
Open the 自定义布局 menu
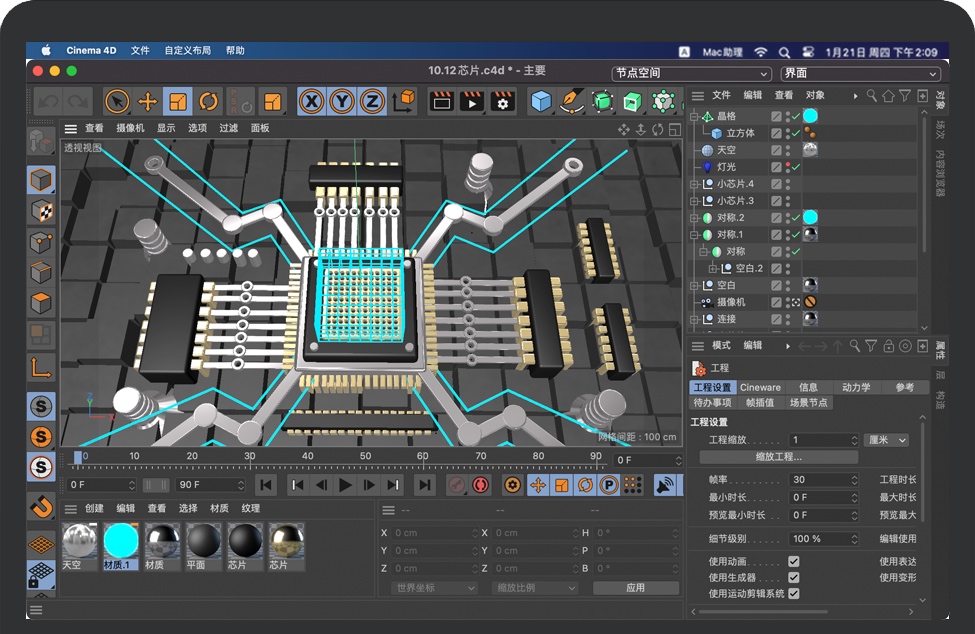(187, 50)
